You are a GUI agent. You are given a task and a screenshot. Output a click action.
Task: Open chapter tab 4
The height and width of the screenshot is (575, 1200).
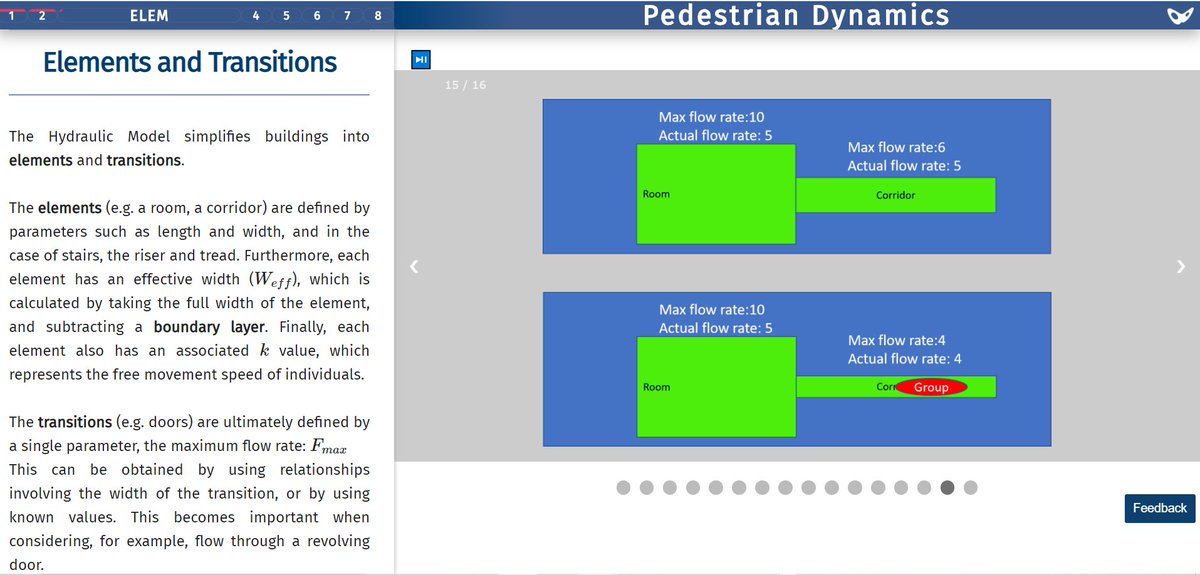point(256,16)
